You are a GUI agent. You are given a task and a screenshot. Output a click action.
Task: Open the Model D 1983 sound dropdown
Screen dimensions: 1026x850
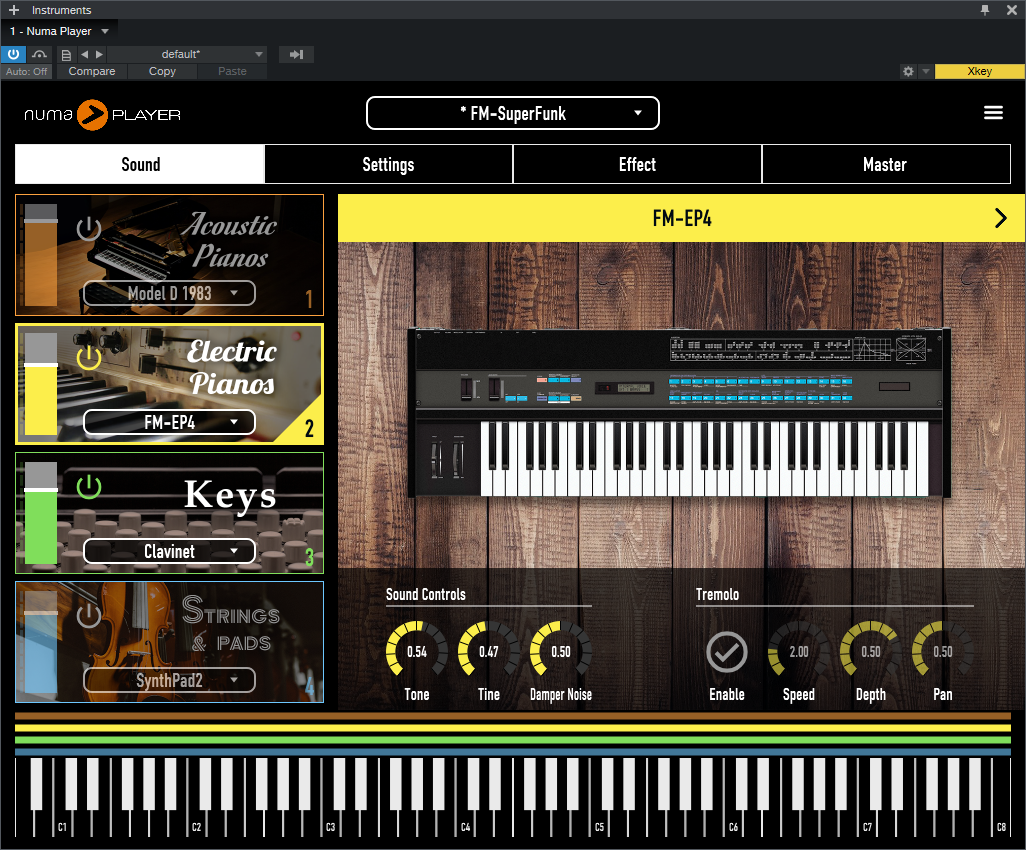[169, 293]
